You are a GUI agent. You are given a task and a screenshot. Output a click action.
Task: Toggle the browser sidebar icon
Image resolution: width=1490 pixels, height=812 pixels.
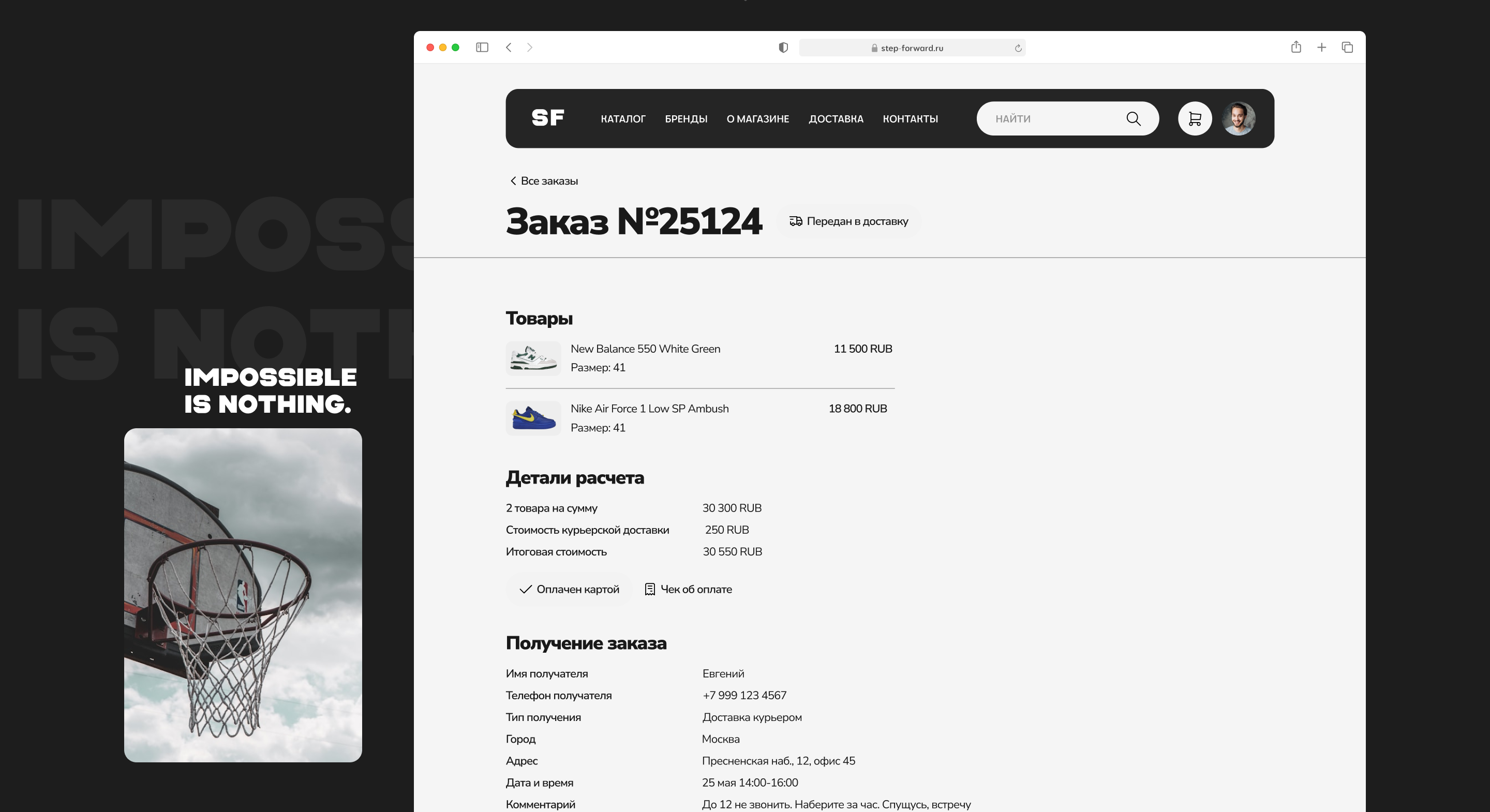pos(482,48)
